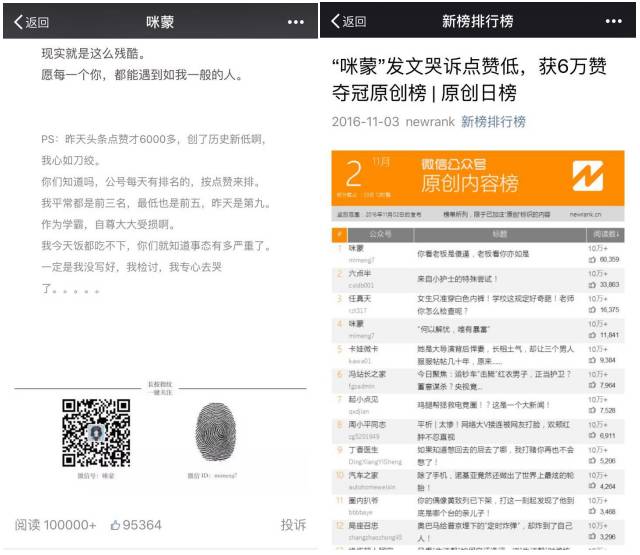This screenshot has width=640, height=555.
Task: Tap thumbs-up icon next to 60,359
Action: pyautogui.click(x=592, y=259)
